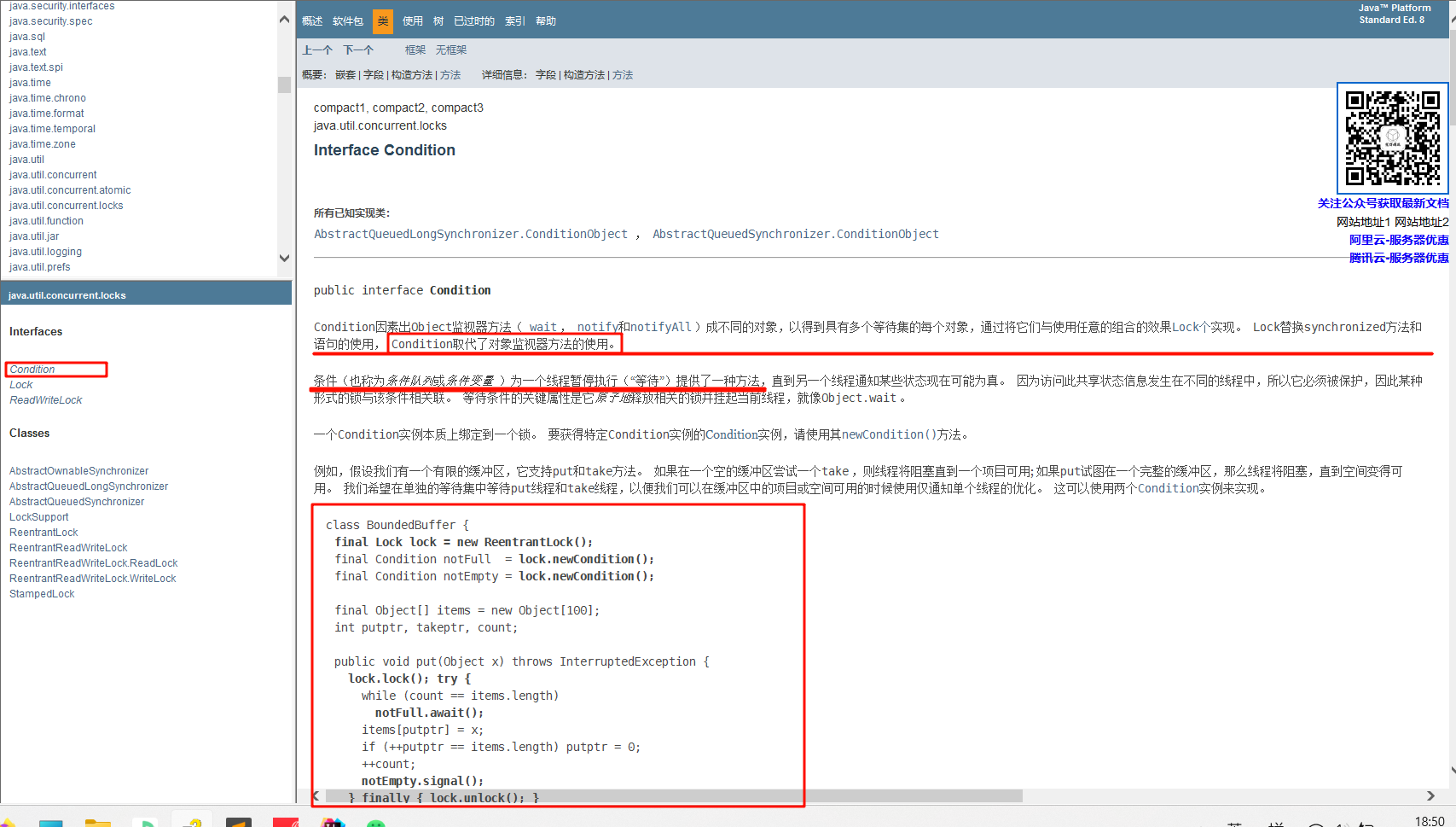Screen dimensions: 1456x827
Task: Open AbstractQueuedSynchronizer.ConditionObject implementing class link
Action: [795, 234]
